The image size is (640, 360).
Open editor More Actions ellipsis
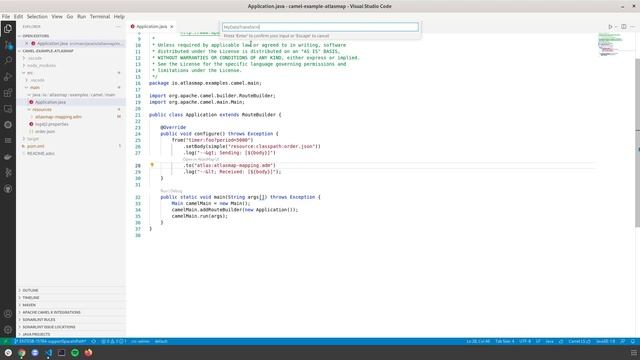tap(633, 27)
